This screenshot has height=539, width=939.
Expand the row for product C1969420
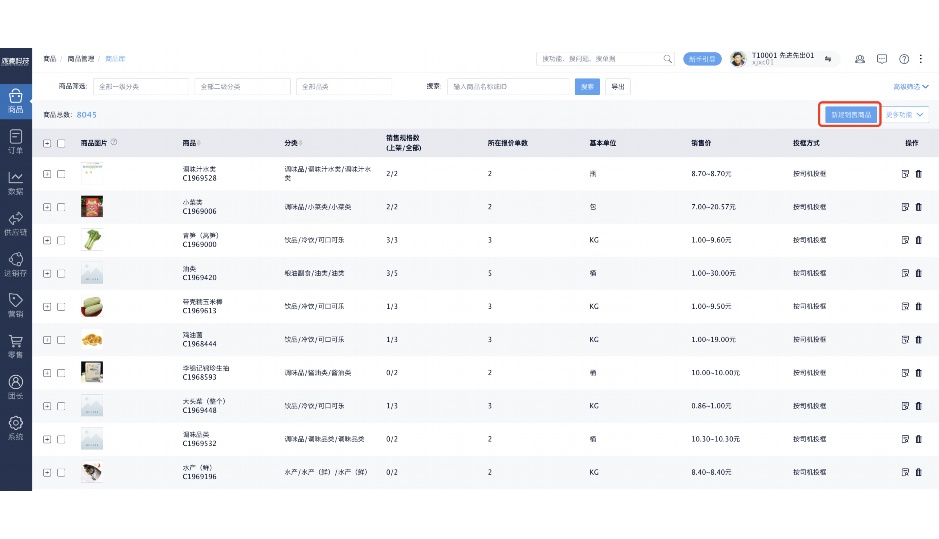tap(47, 273)
